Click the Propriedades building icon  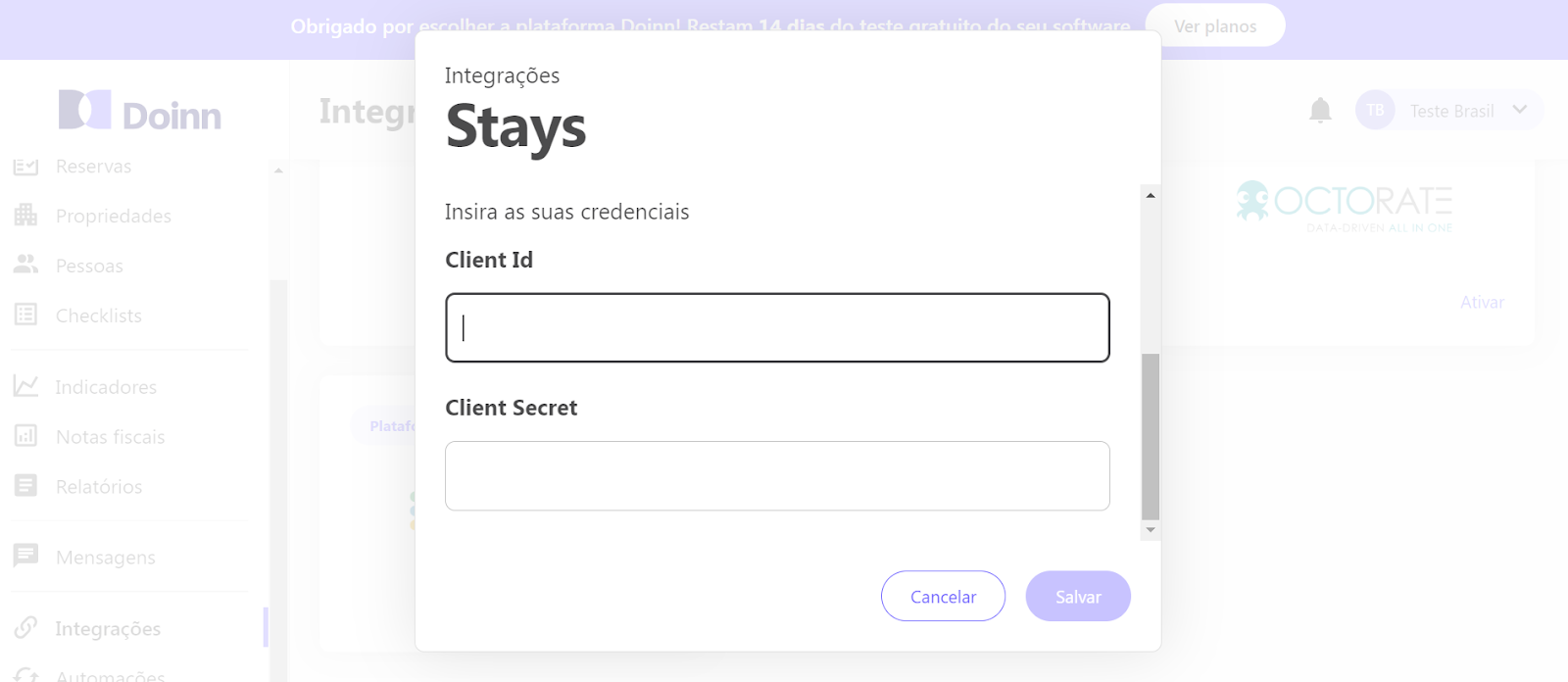click(25, 216)
